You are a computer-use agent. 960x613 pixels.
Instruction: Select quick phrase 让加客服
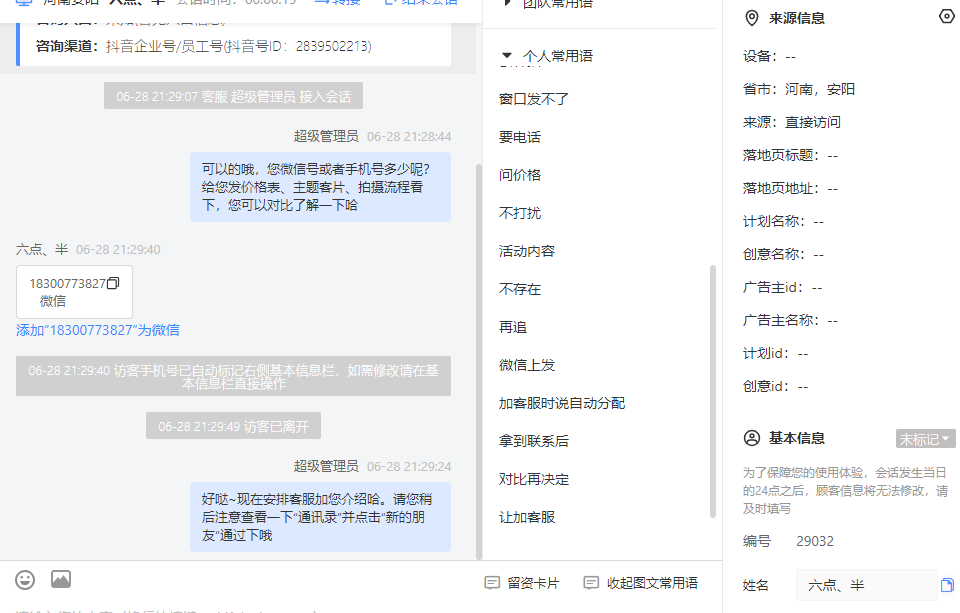[527, 517]
